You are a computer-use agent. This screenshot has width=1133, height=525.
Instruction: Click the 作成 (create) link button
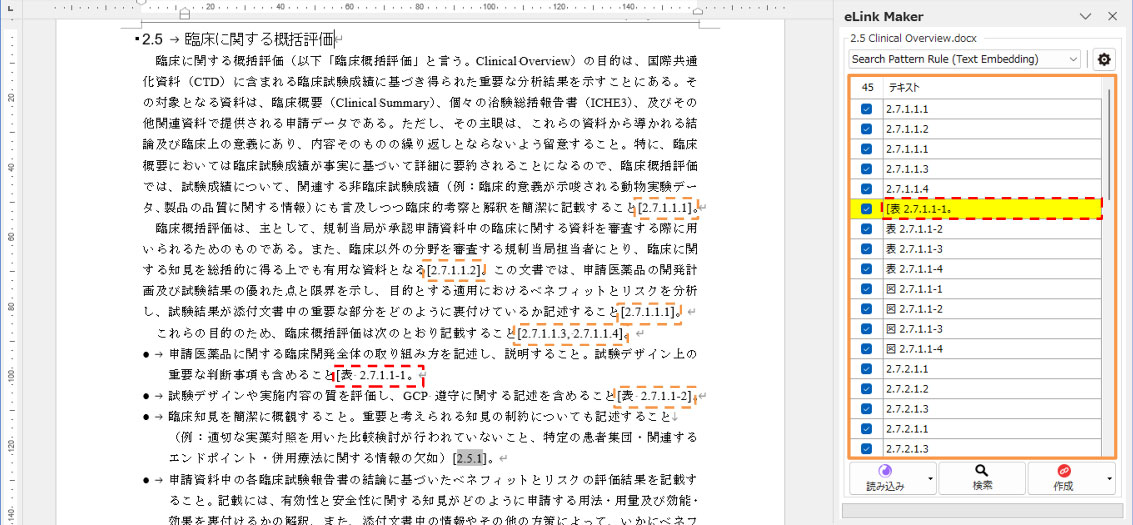tap(1062, 477)
